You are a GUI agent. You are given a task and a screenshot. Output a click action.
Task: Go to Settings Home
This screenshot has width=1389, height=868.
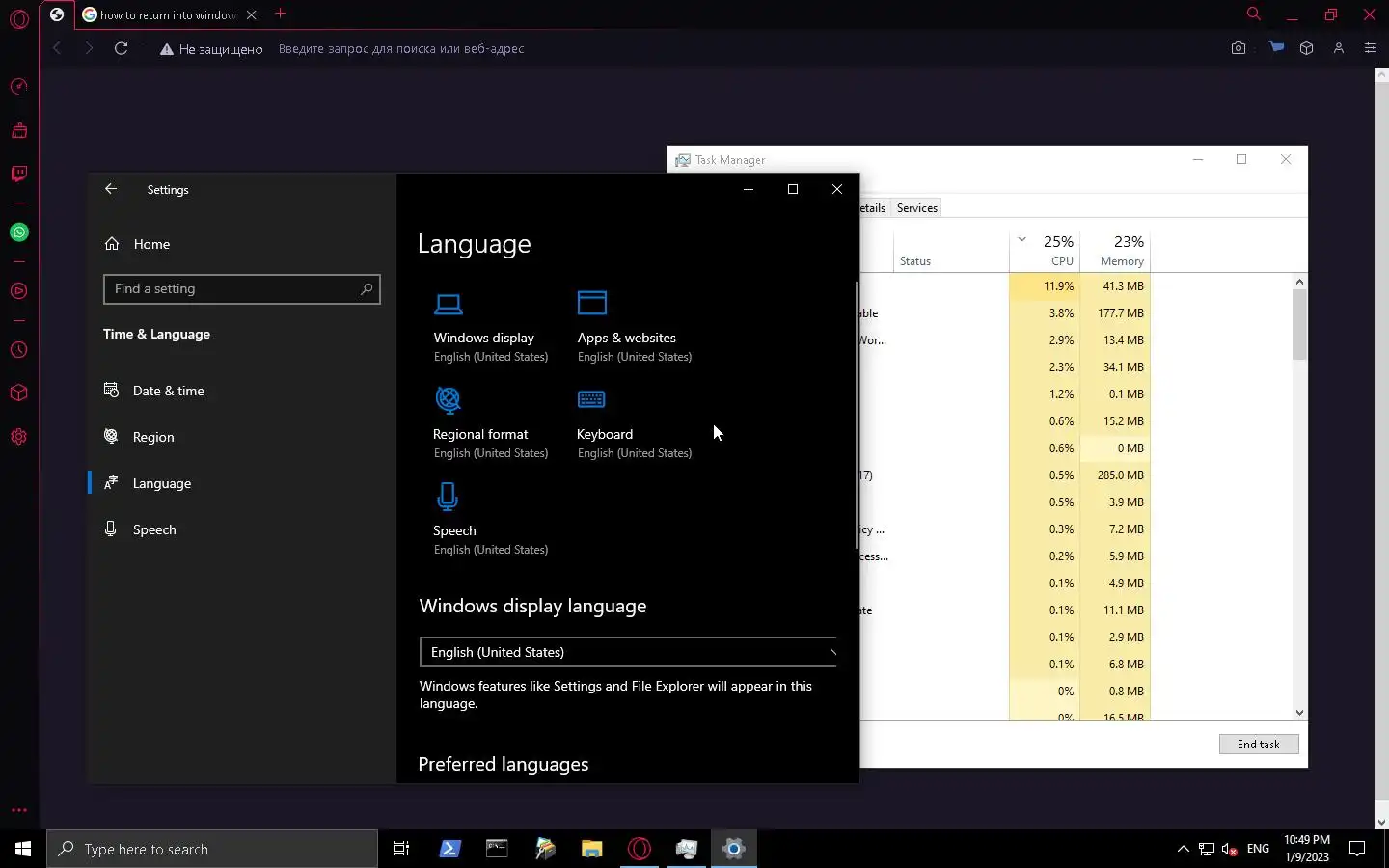tap(151, 244)
